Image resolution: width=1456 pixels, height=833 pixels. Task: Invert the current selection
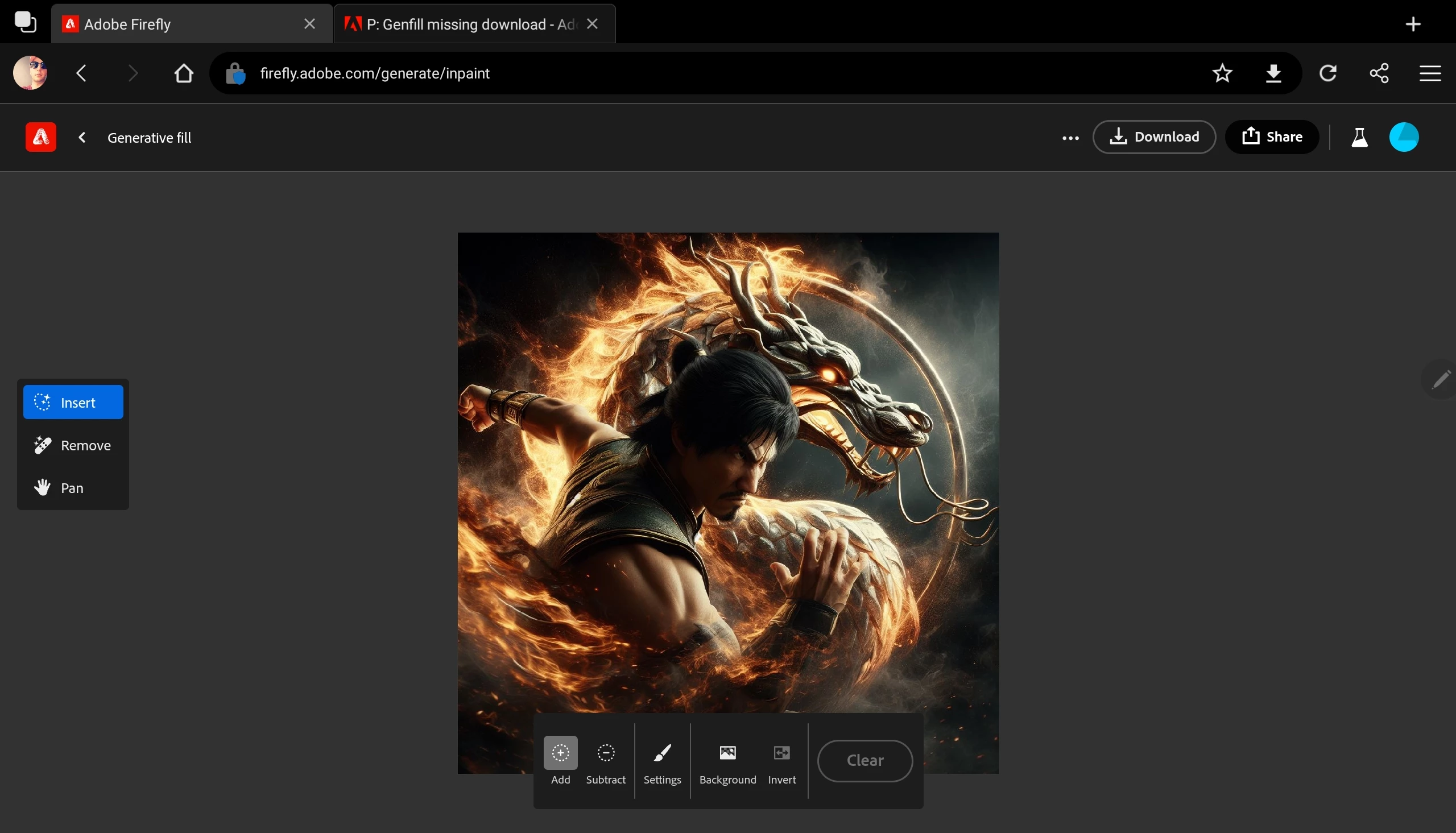pyautogui.click(x=781, y=760)
